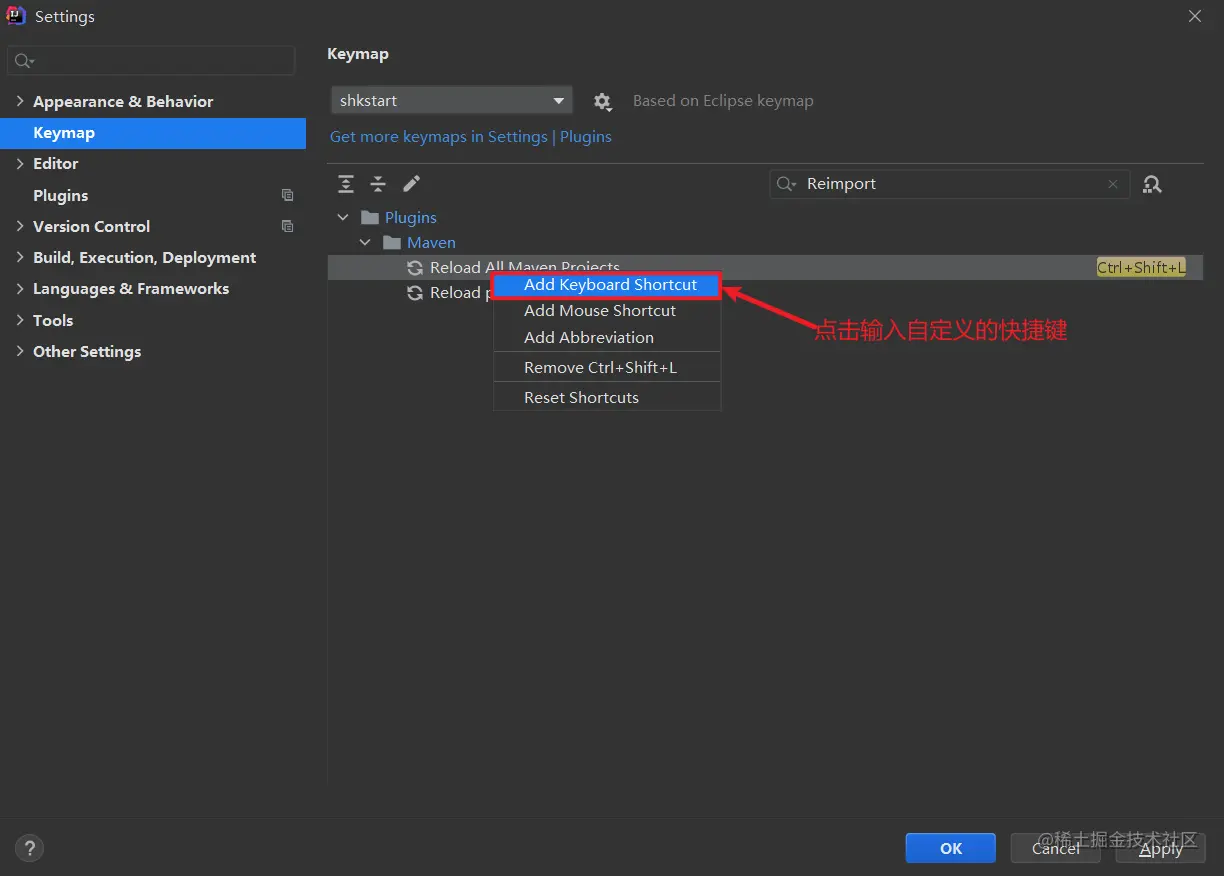Click the OK button

(950, 848)
